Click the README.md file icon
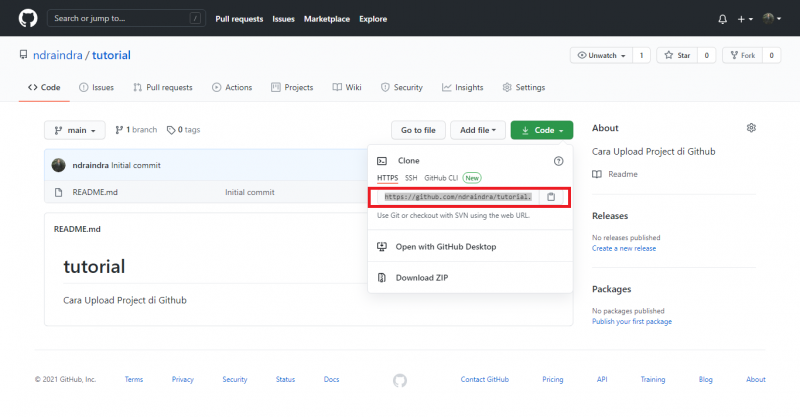Viewport: 800px width, 417px height. pos(59,191)
